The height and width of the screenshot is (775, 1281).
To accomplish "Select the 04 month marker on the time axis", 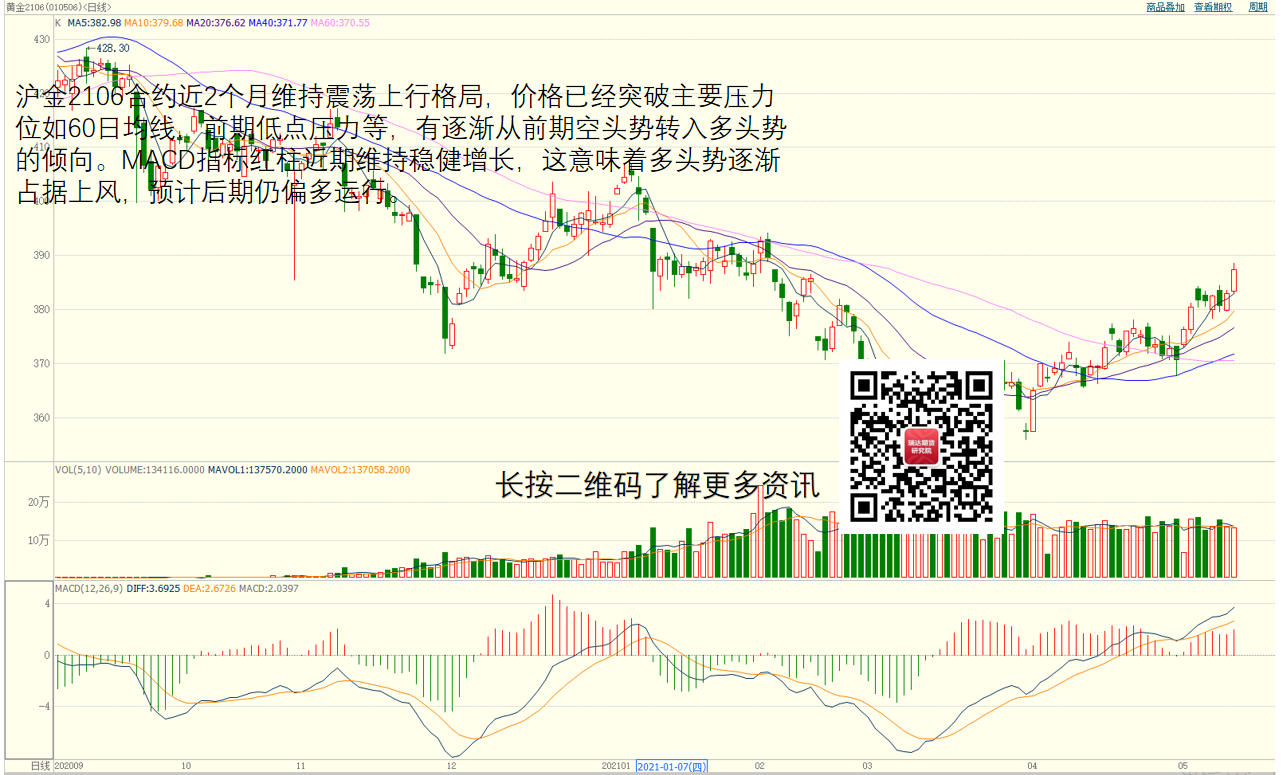I will pos(1032,767).
